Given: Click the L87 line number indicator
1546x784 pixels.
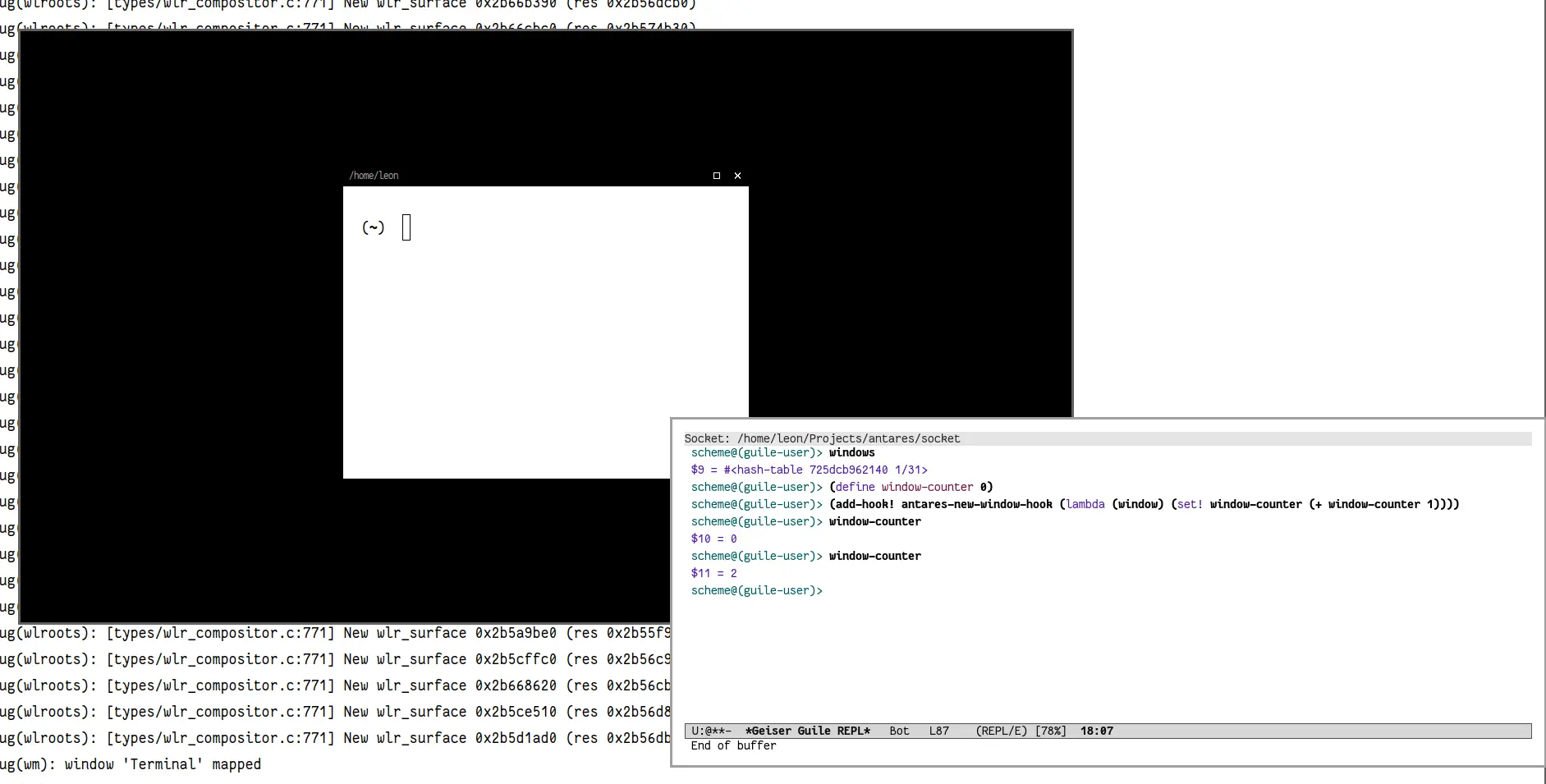Looking at the screenshot, I should pos(939,731).
